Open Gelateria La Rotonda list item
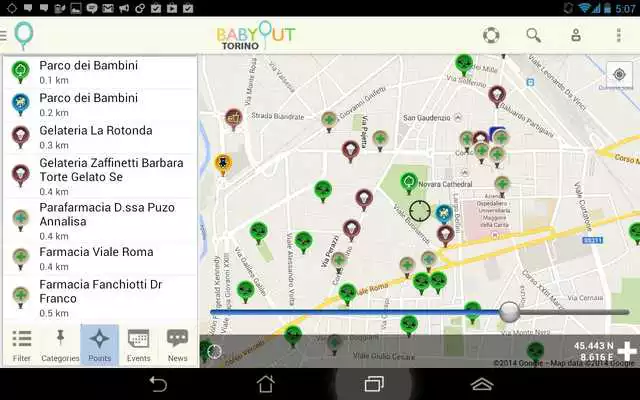640x400 pixels. pyautogui.click(x=100, y=138)
